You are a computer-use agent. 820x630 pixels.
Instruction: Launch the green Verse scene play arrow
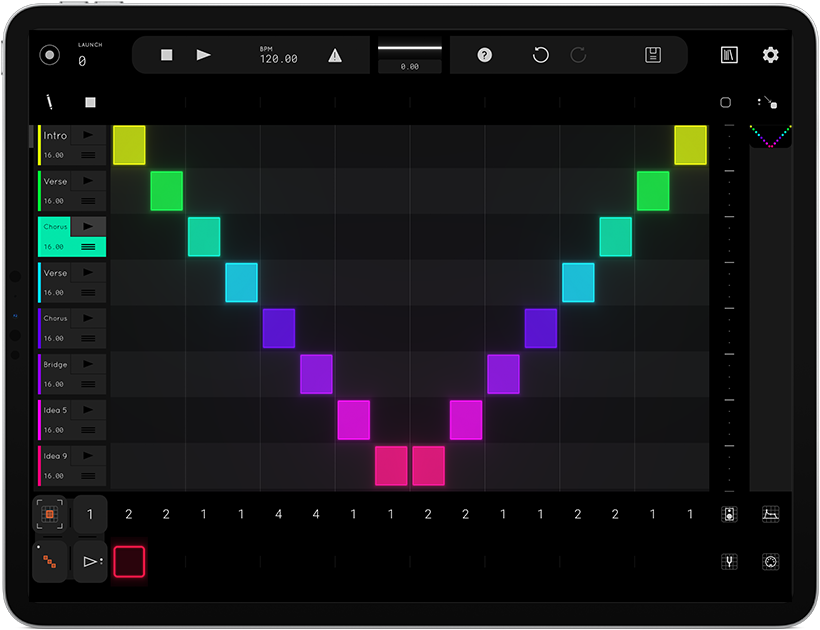click(88, 181)
